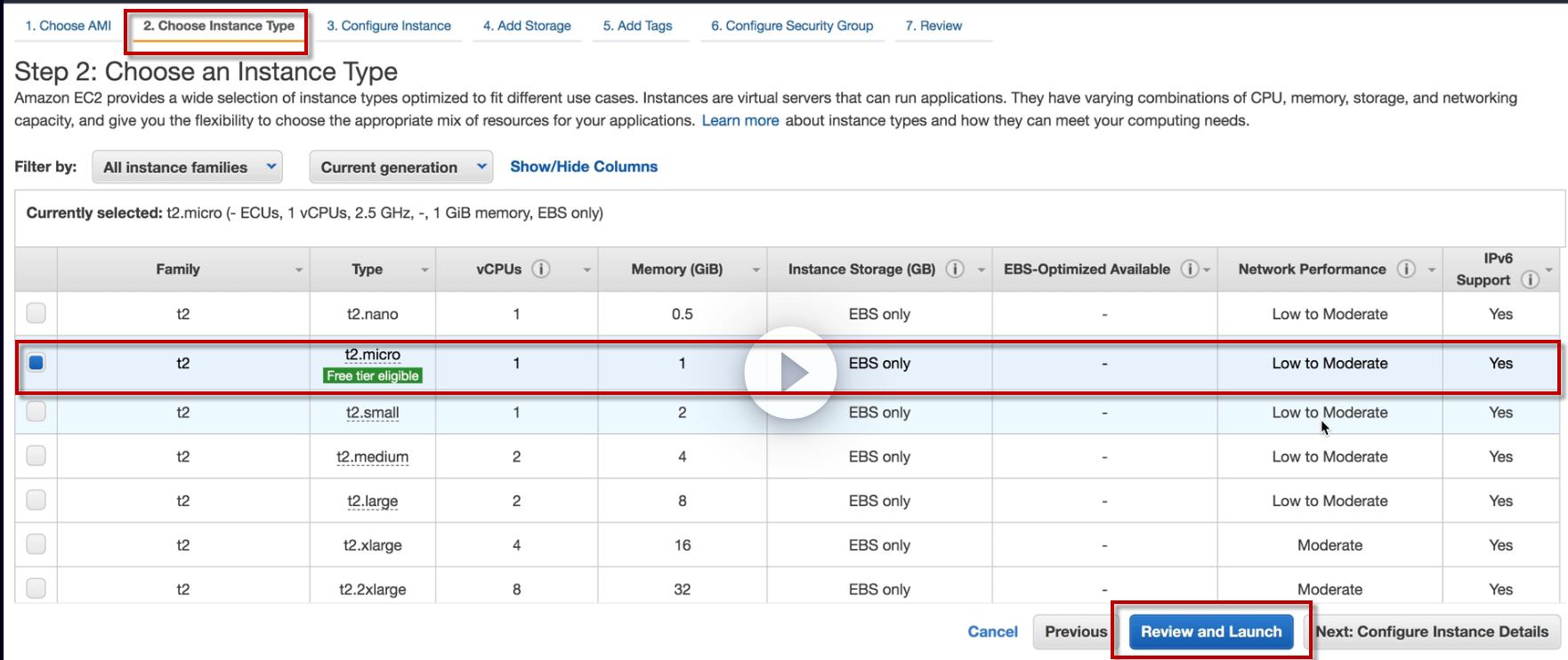Open the Instance Storage (GB) info icon

click(x=955, y=269)
